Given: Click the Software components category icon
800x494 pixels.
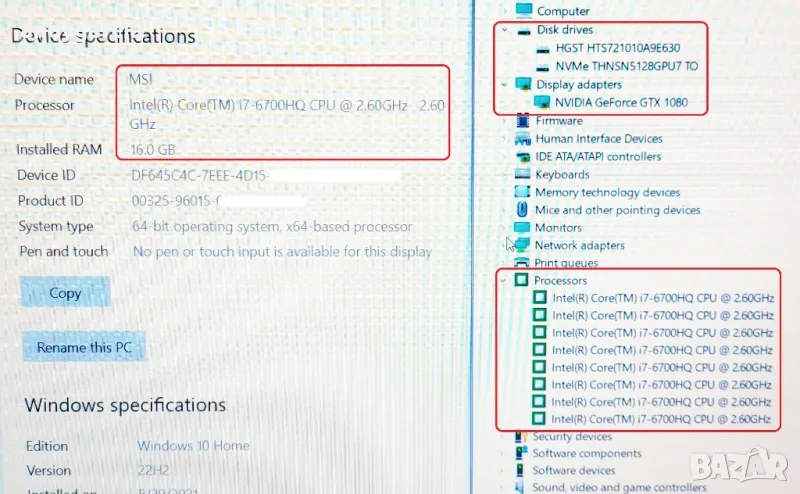Looking at the screenshot, I should tap(521, 453).
